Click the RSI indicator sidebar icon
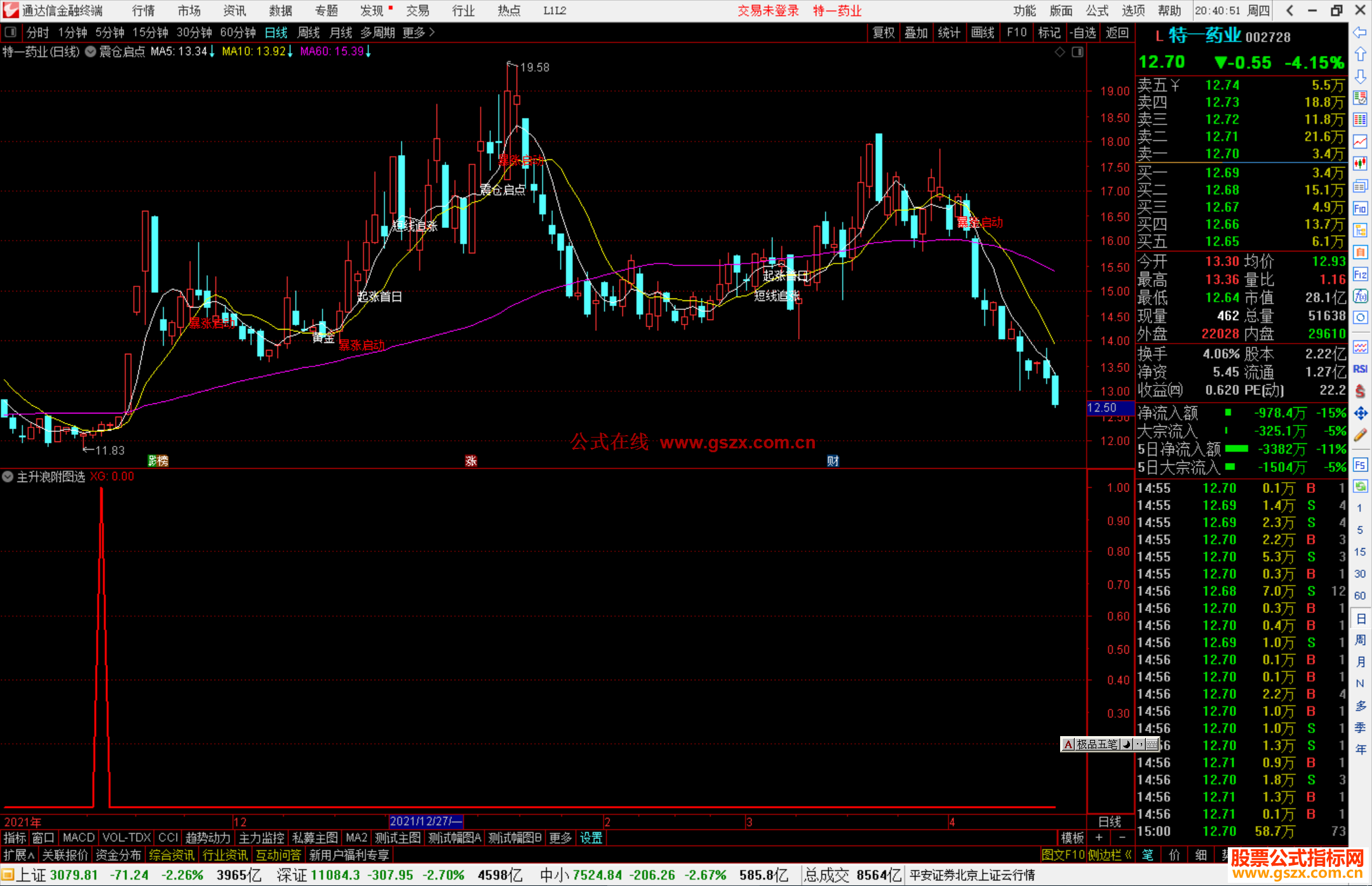The height and width of the screenshot is (886, 1372). coord(1360,369)
